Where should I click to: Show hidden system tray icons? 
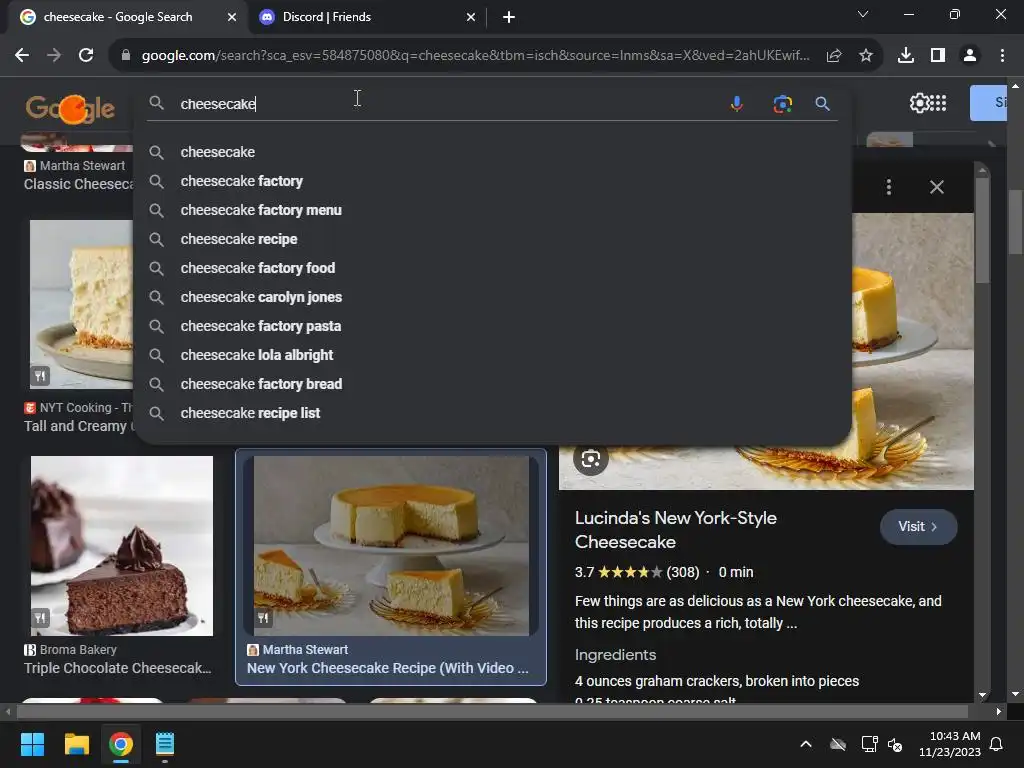806,744
